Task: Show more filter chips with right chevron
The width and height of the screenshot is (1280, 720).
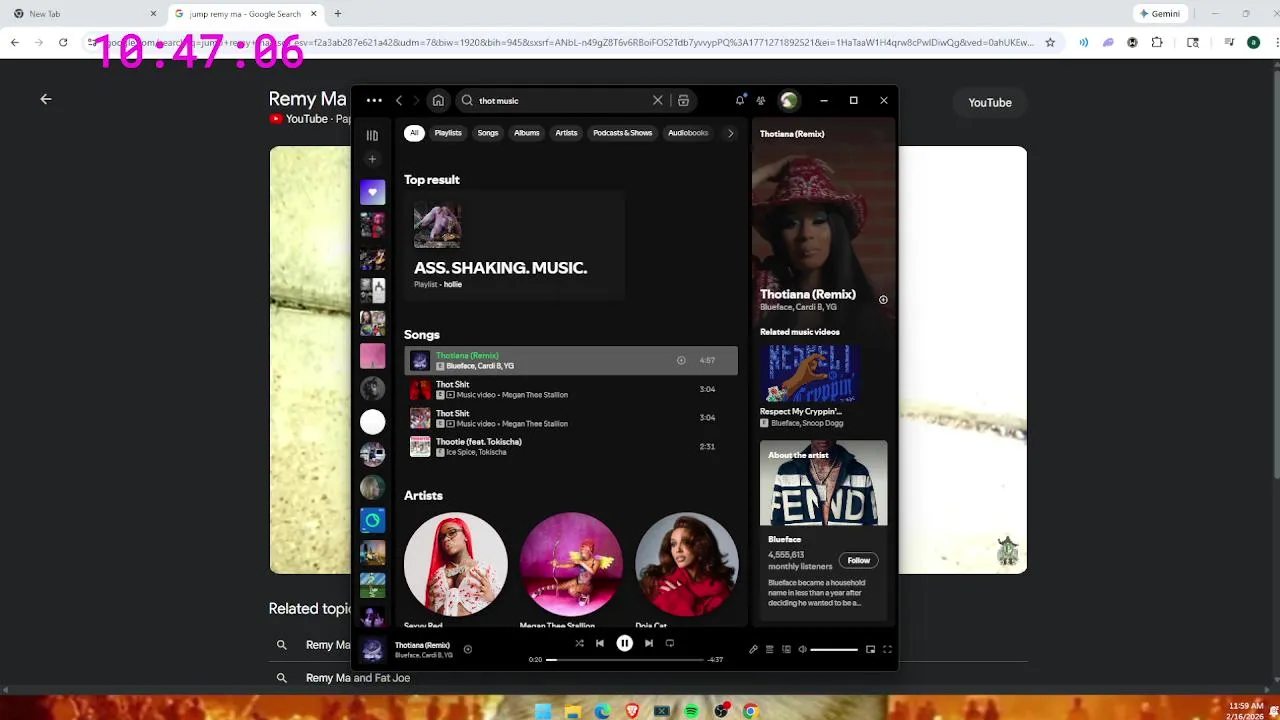Action: pos(730,133)
